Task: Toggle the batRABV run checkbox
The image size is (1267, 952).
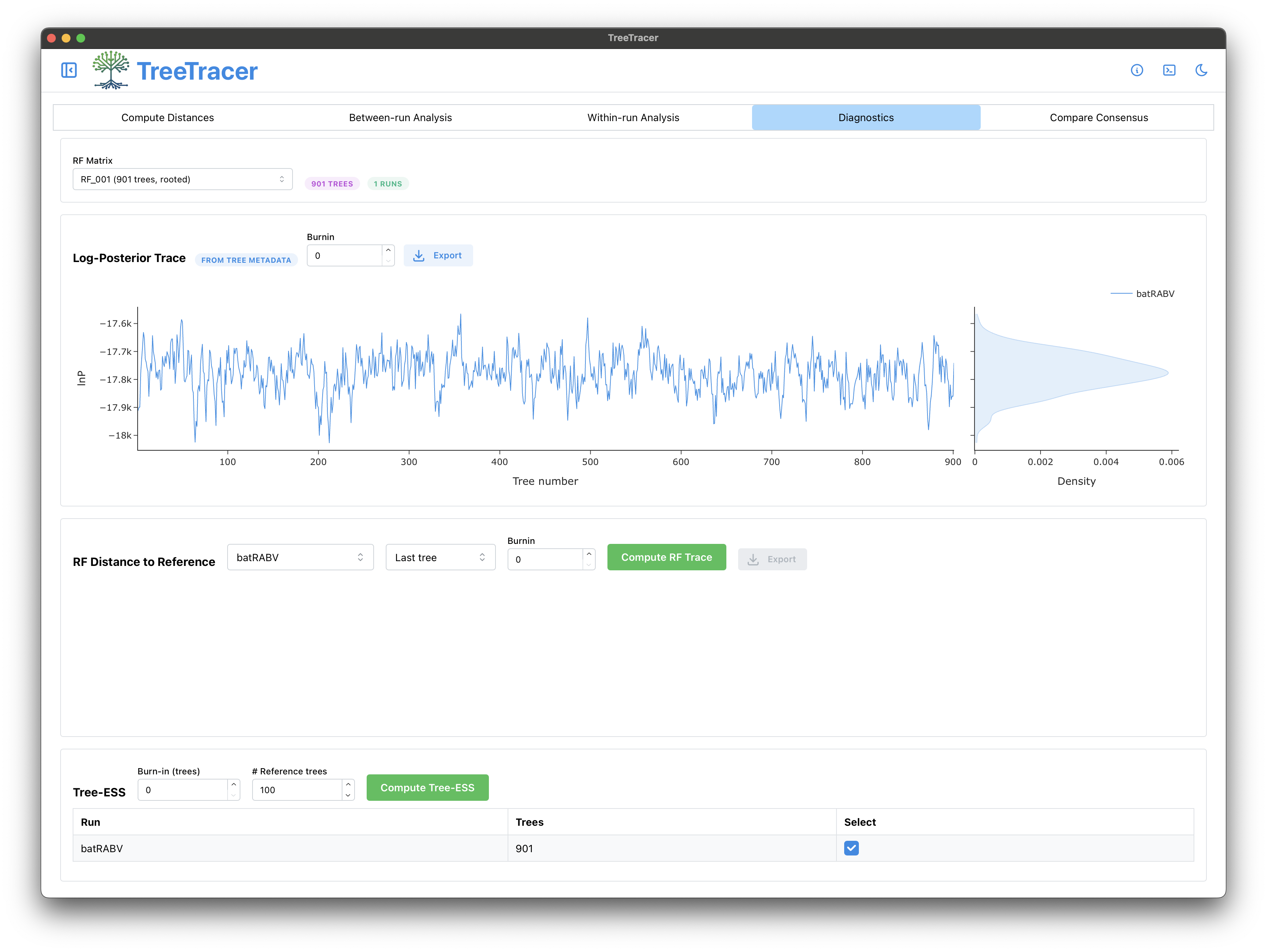Action: click(x=851, y=849)
